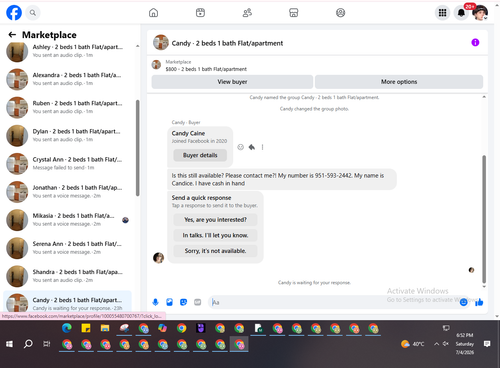
Task: Click the Facebook logo
Action: tap(14, 13)
